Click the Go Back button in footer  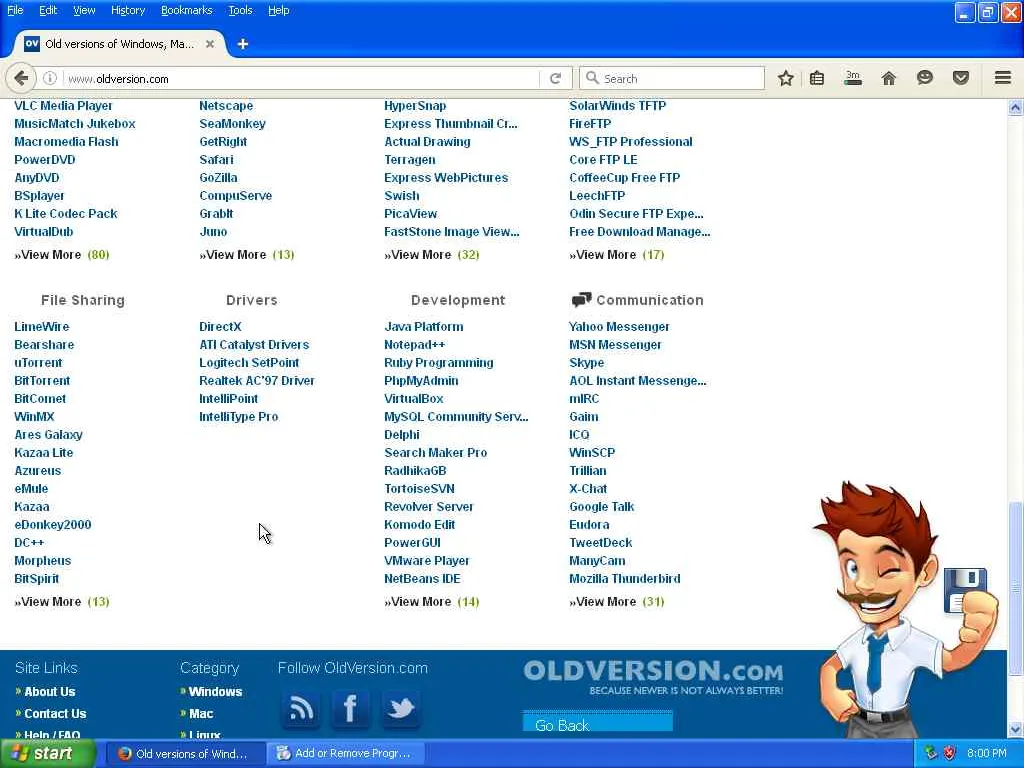[598, 724]
